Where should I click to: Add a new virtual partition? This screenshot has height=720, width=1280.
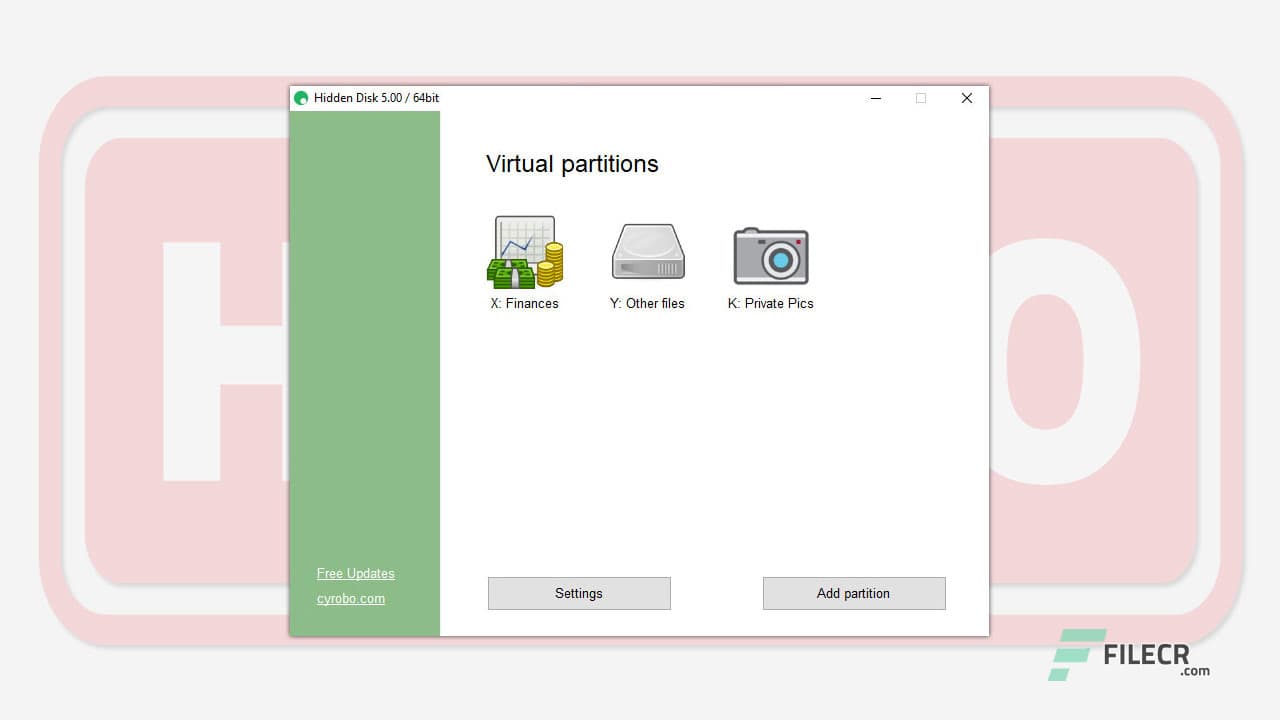[x=853, y=593]
